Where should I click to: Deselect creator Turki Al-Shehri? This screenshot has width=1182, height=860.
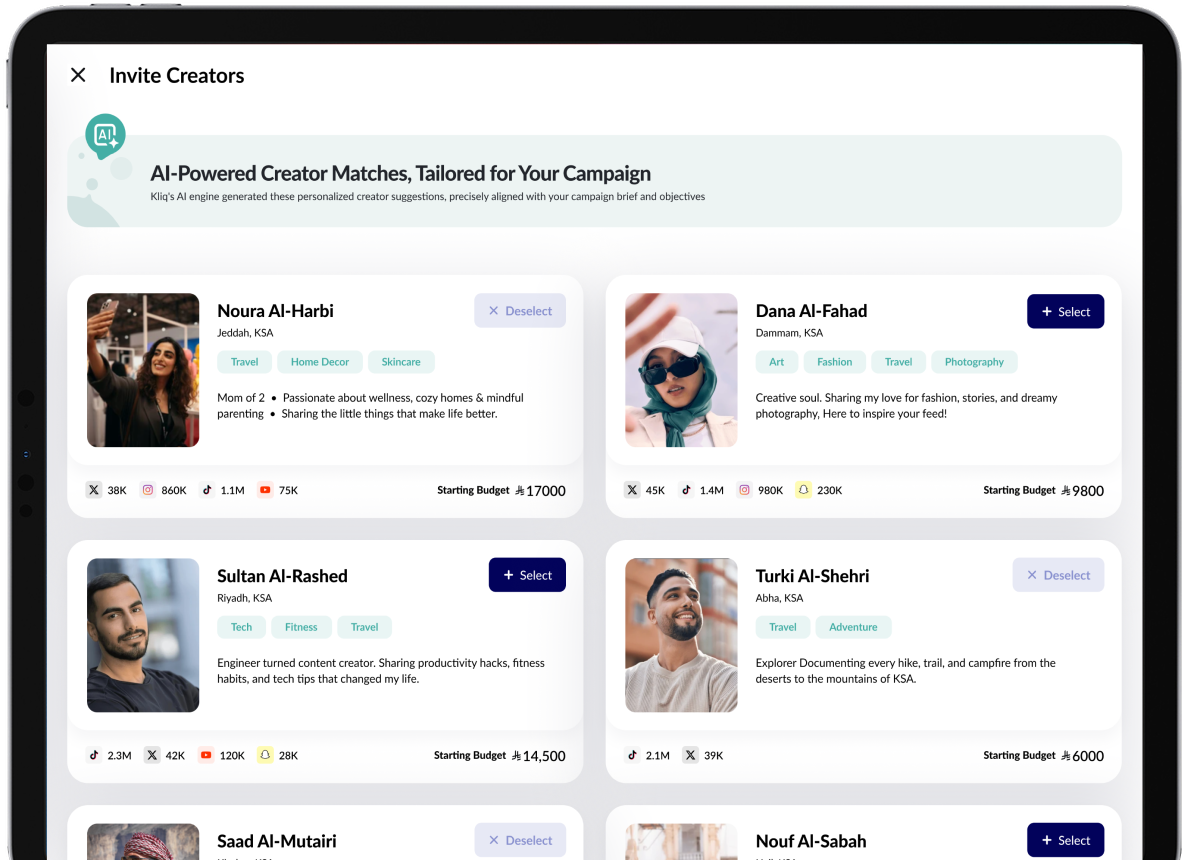1058,575
